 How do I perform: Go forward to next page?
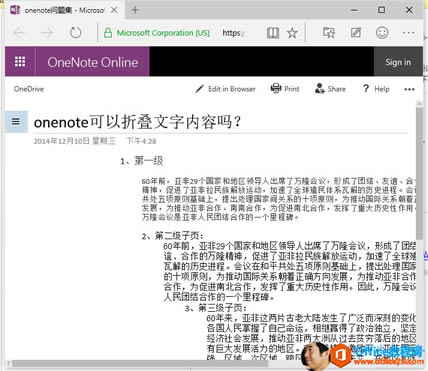[47, 33]
